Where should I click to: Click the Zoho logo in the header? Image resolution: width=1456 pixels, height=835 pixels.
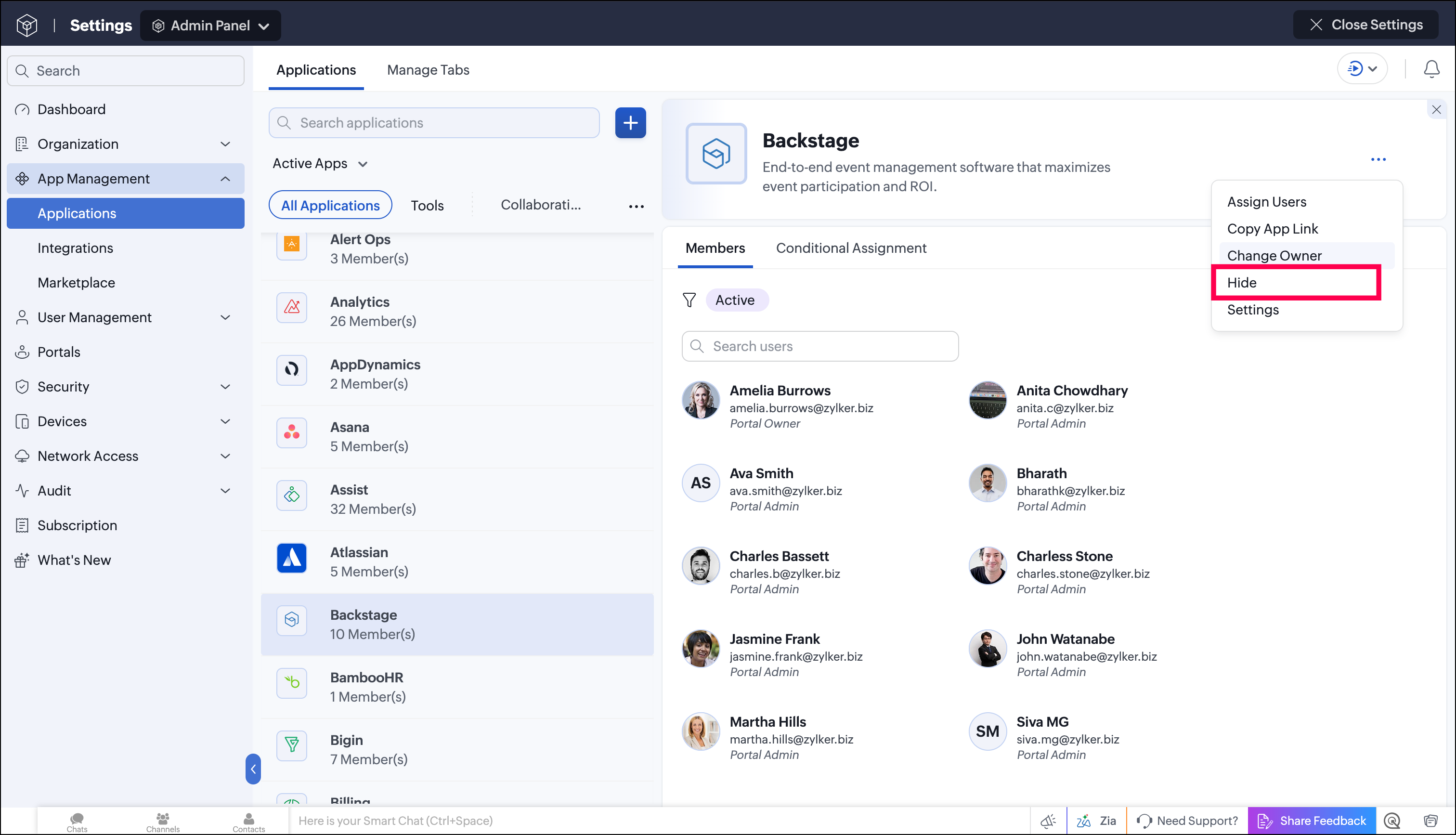[27, 25]
